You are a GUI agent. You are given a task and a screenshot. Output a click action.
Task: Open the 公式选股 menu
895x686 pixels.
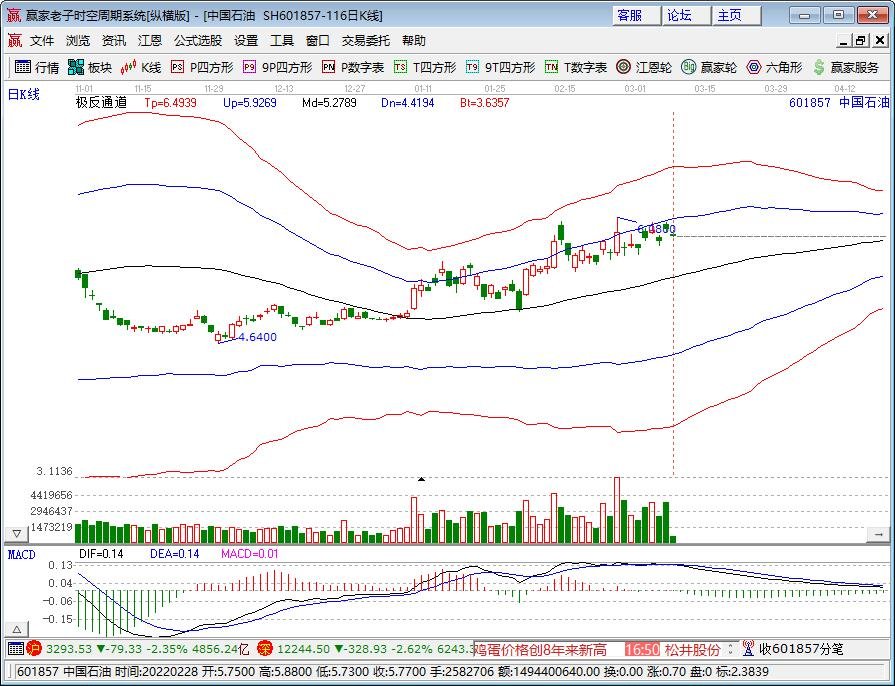tap(198, 41)
